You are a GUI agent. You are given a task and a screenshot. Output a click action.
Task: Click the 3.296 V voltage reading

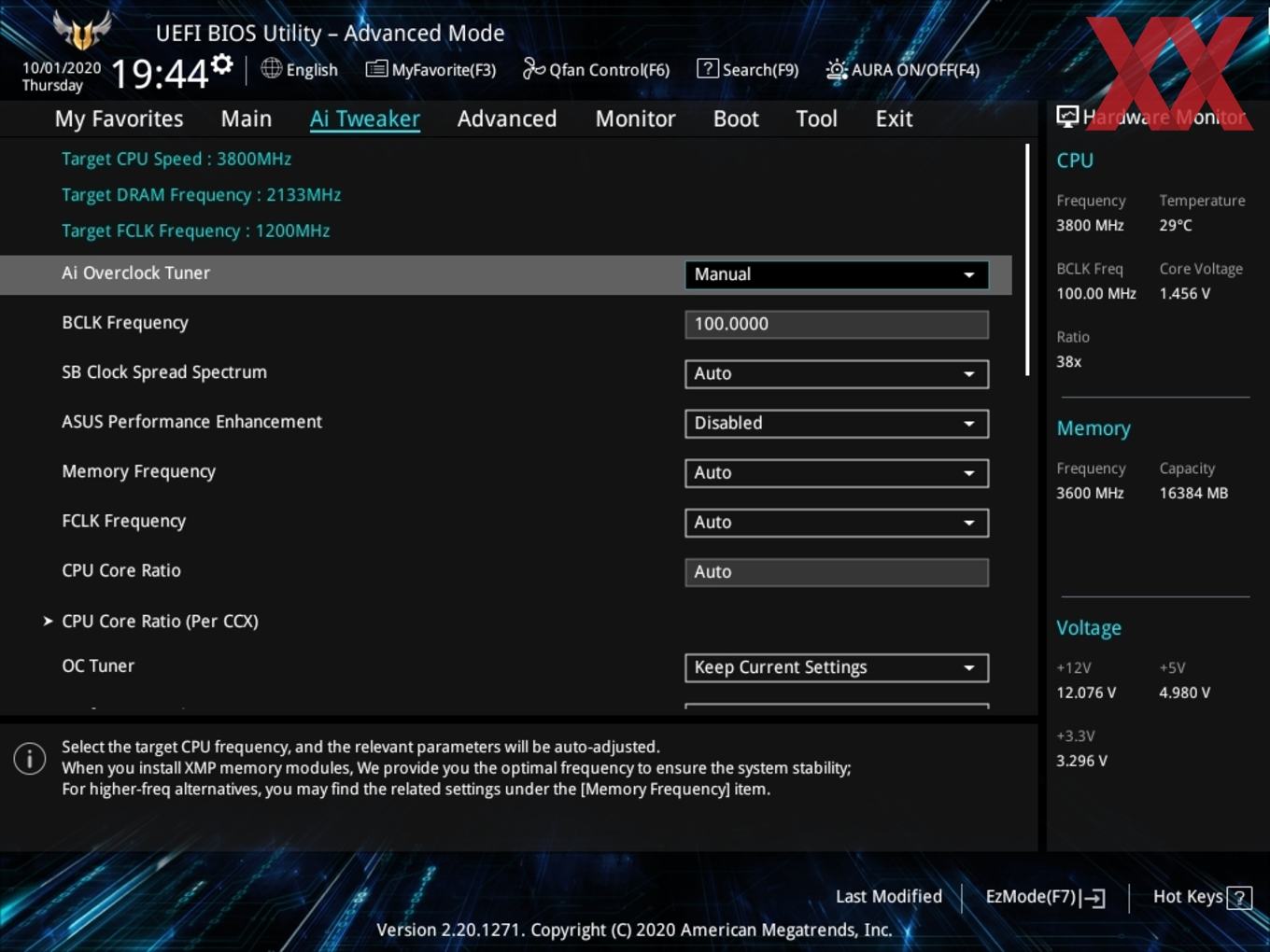click(x=1081, y=761)
